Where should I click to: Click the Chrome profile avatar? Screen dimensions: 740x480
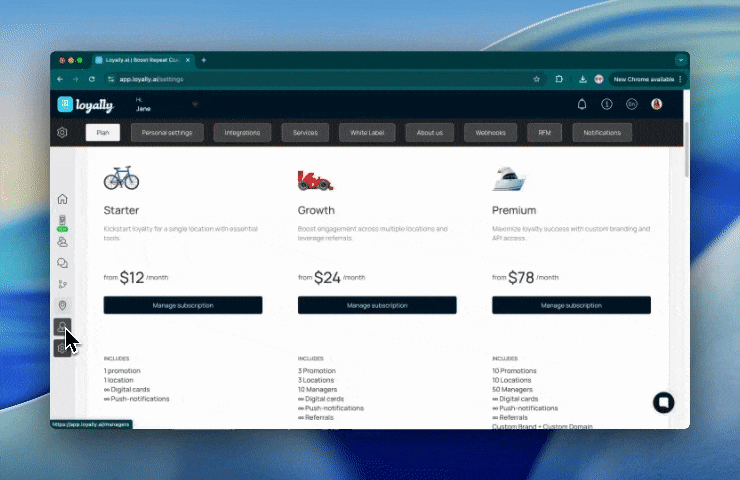(599, 79)
